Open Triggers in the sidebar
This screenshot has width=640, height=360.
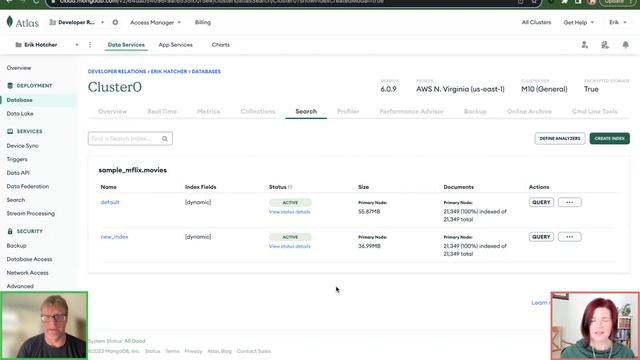point(17,160)
